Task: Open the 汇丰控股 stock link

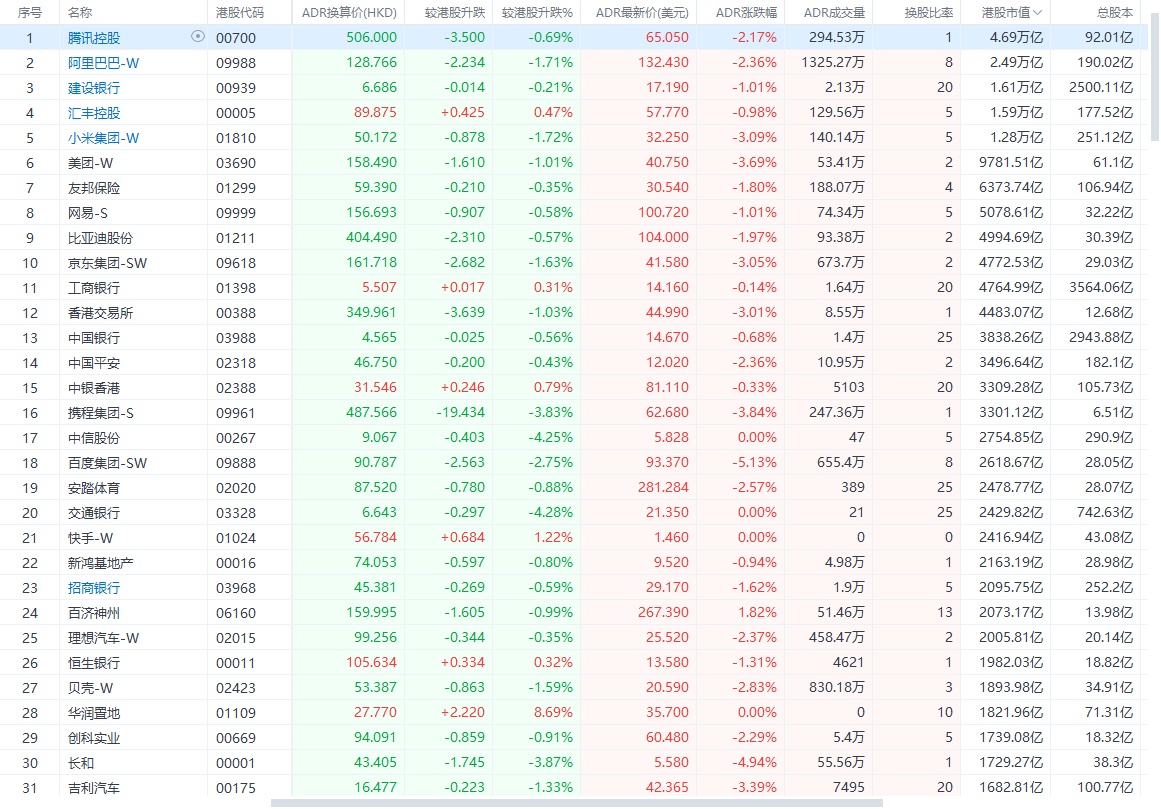Action: [x=94, y=113]
